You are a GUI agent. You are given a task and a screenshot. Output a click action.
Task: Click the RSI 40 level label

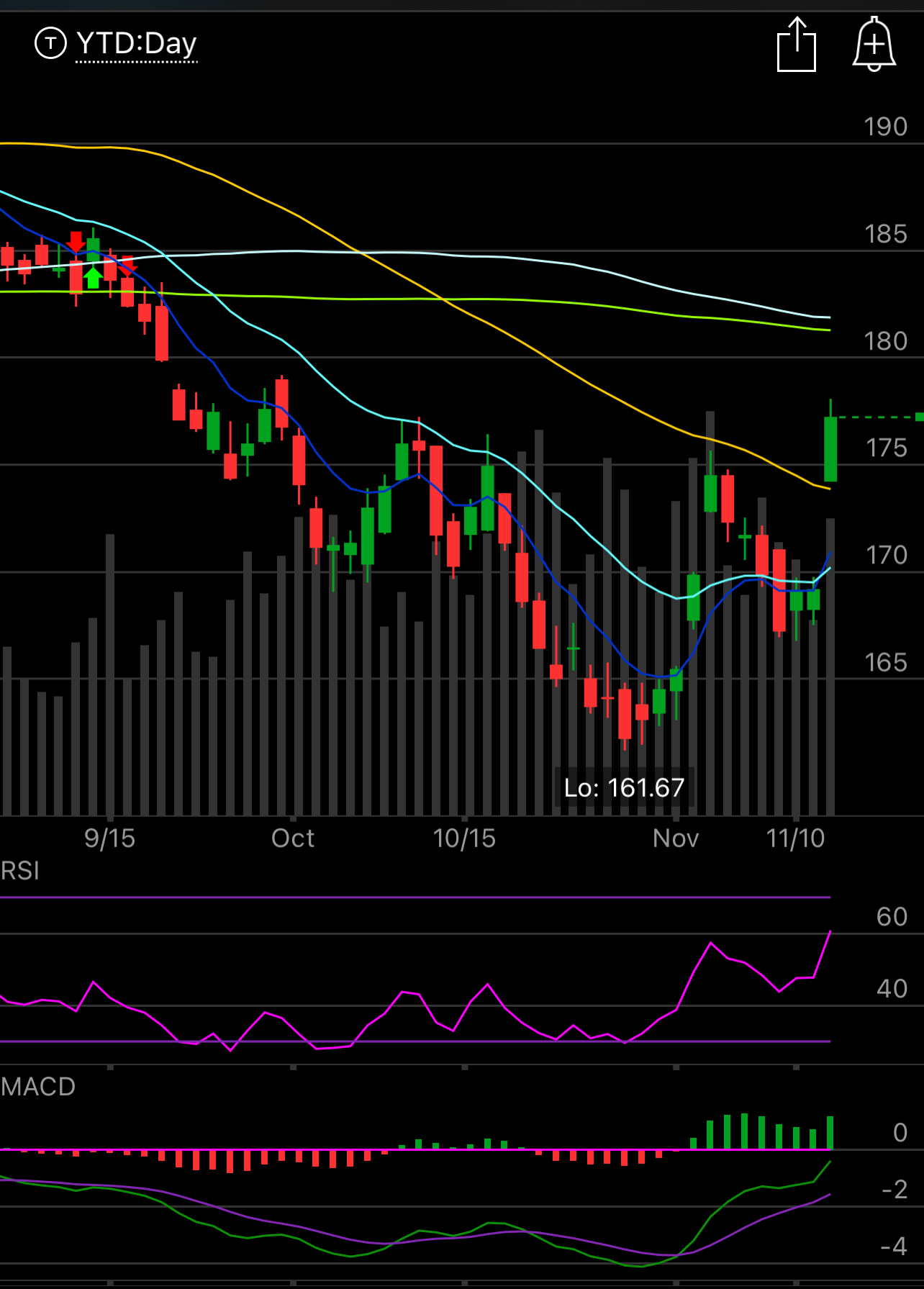click(x=892, y=989)
